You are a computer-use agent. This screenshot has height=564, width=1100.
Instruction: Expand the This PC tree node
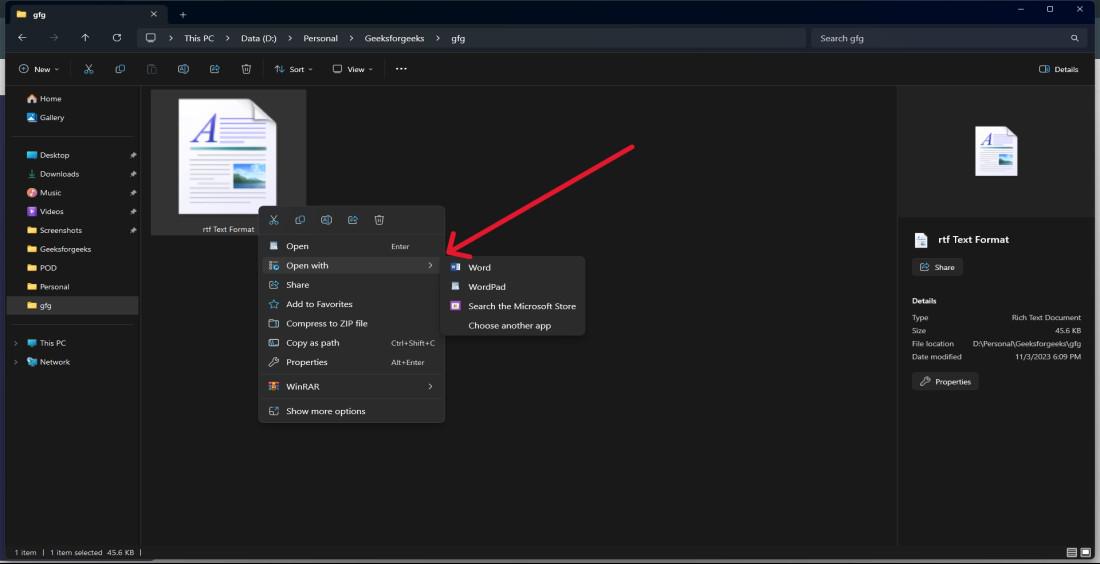(x=15, y=343)
